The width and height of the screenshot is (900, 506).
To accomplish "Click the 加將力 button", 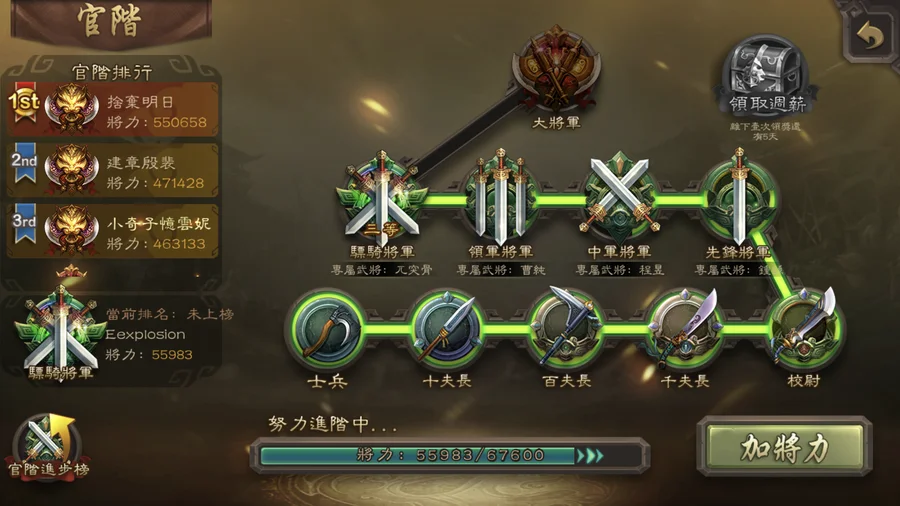I will coord(785,447).
